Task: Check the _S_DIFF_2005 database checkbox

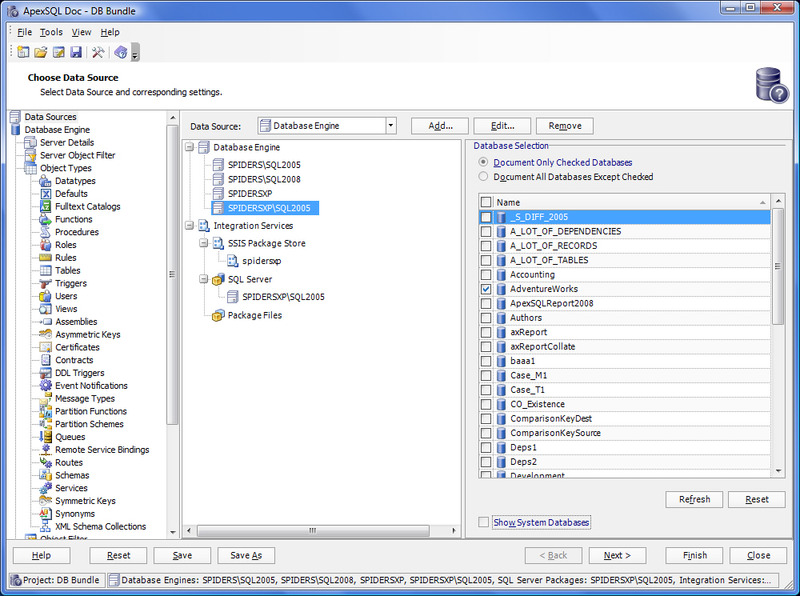Action: [x=486, y=217]
